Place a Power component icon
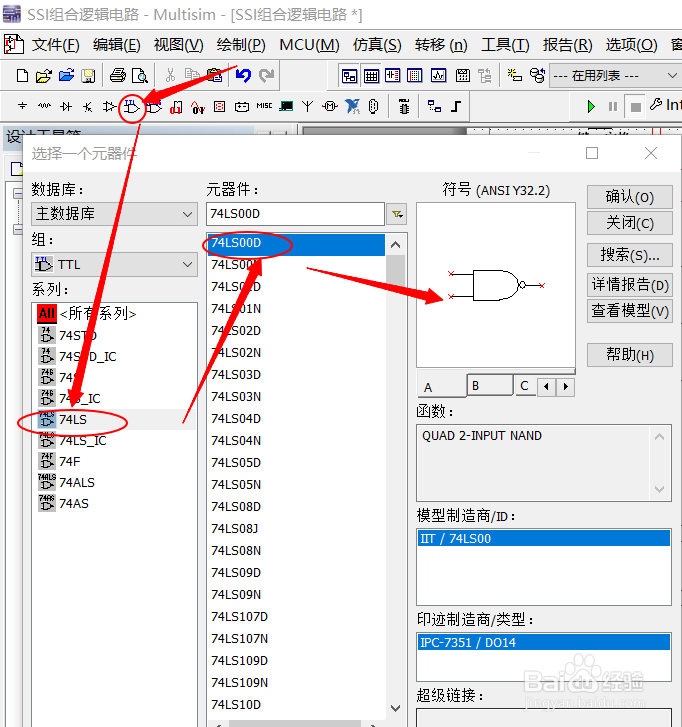The height and width of the screenshot is (727, 682). 242,107
